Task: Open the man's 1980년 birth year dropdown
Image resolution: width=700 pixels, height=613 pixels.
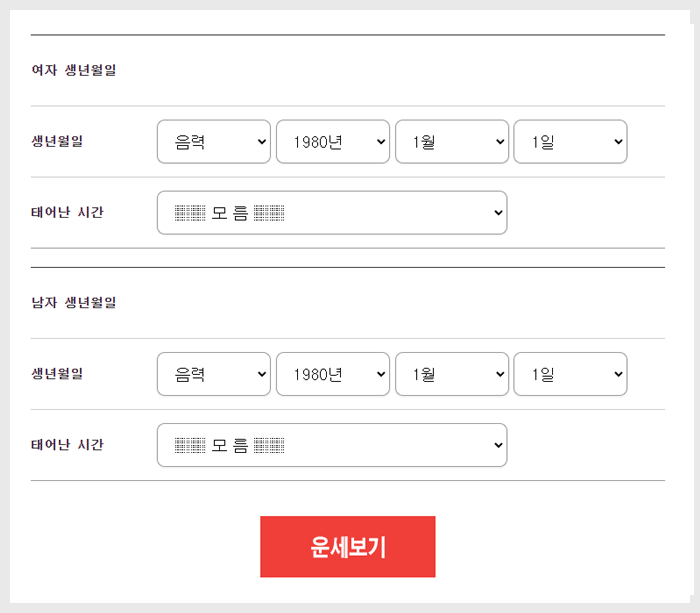Action: pos(333,374)
